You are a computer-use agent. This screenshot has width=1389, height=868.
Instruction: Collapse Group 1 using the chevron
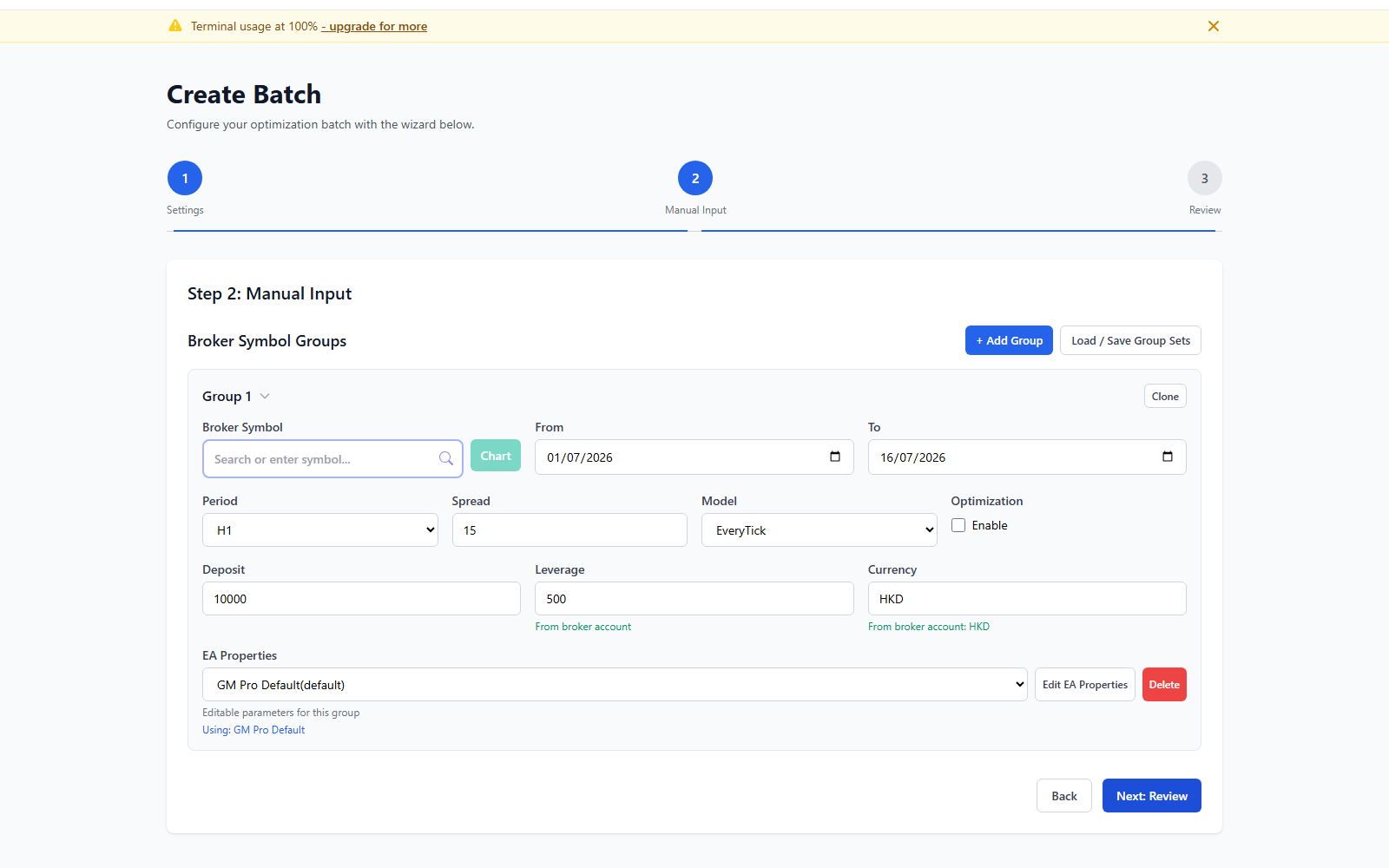265,397
